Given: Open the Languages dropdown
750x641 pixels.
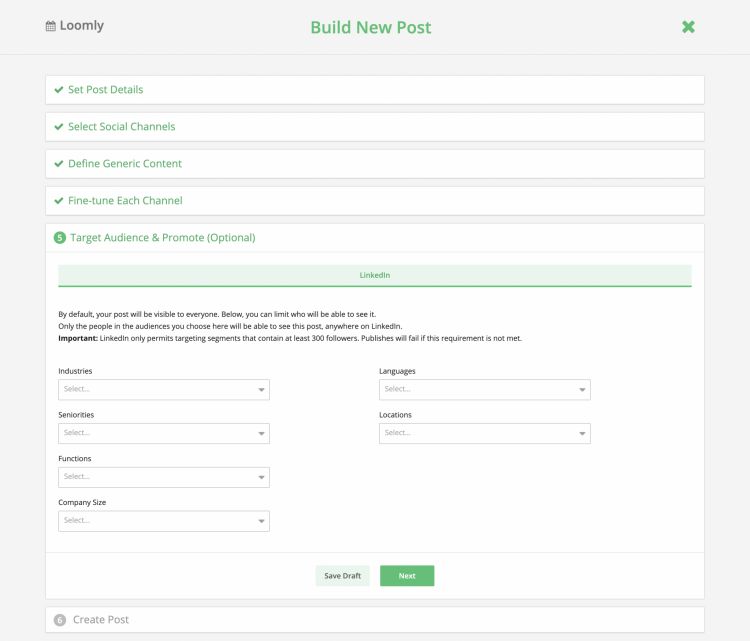Looking at the screenshot, I should [x=484, y=390].
